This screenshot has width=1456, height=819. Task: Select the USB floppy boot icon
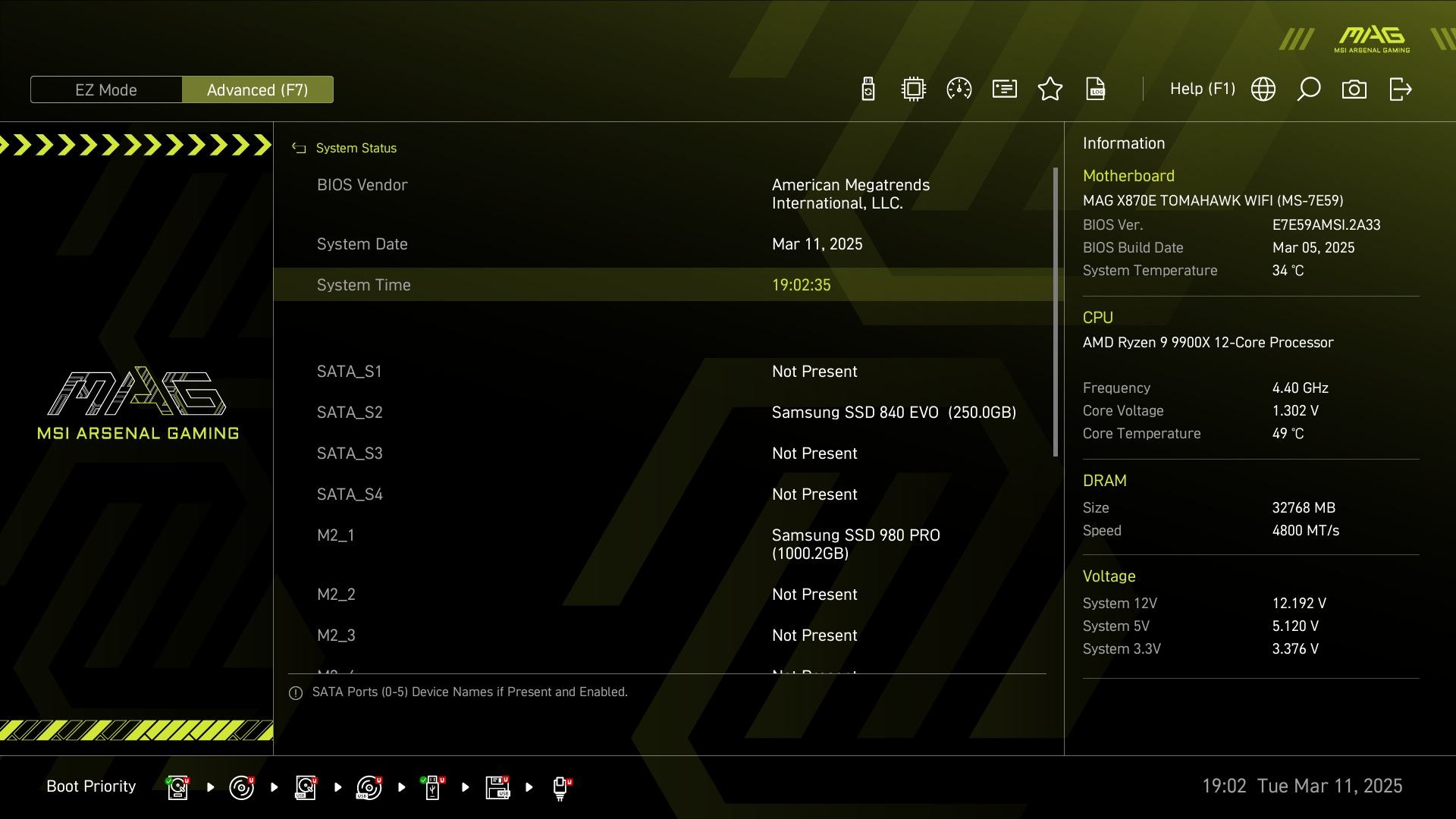(497, 787)
